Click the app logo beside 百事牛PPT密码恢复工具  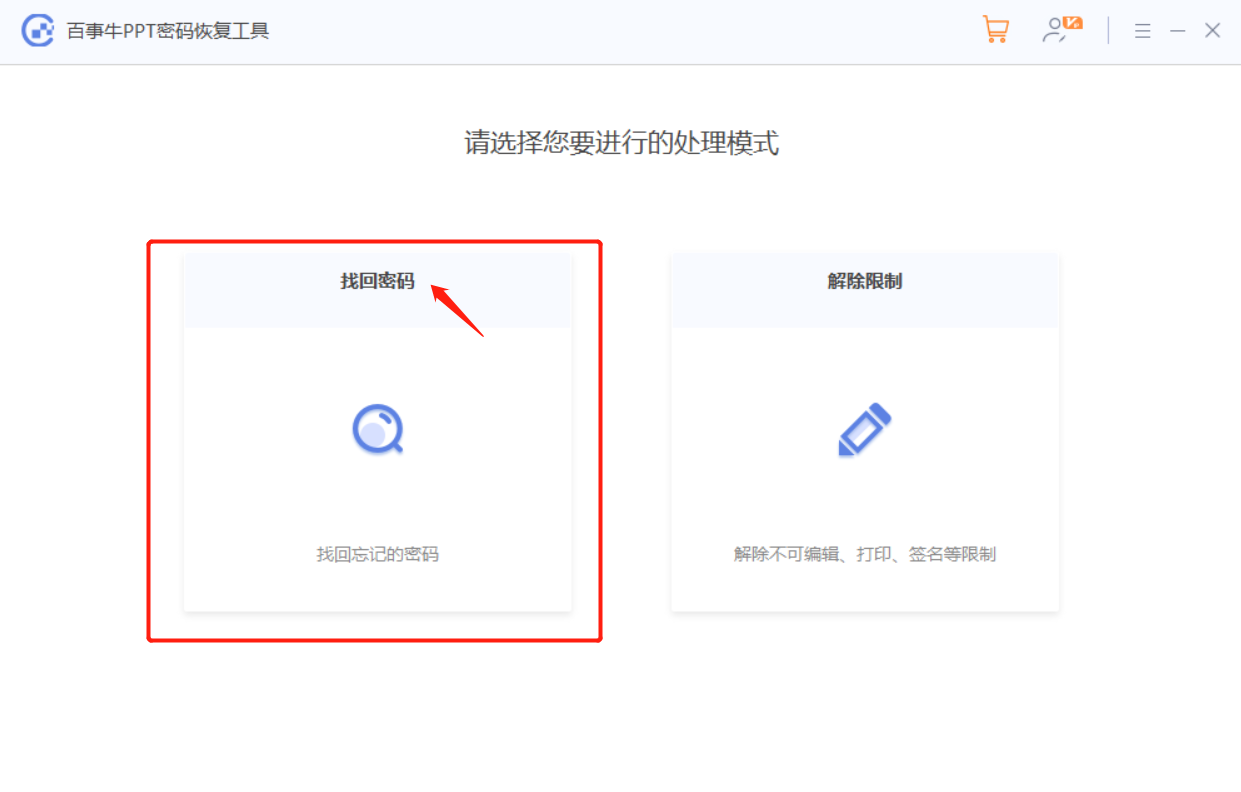(38, 31)
